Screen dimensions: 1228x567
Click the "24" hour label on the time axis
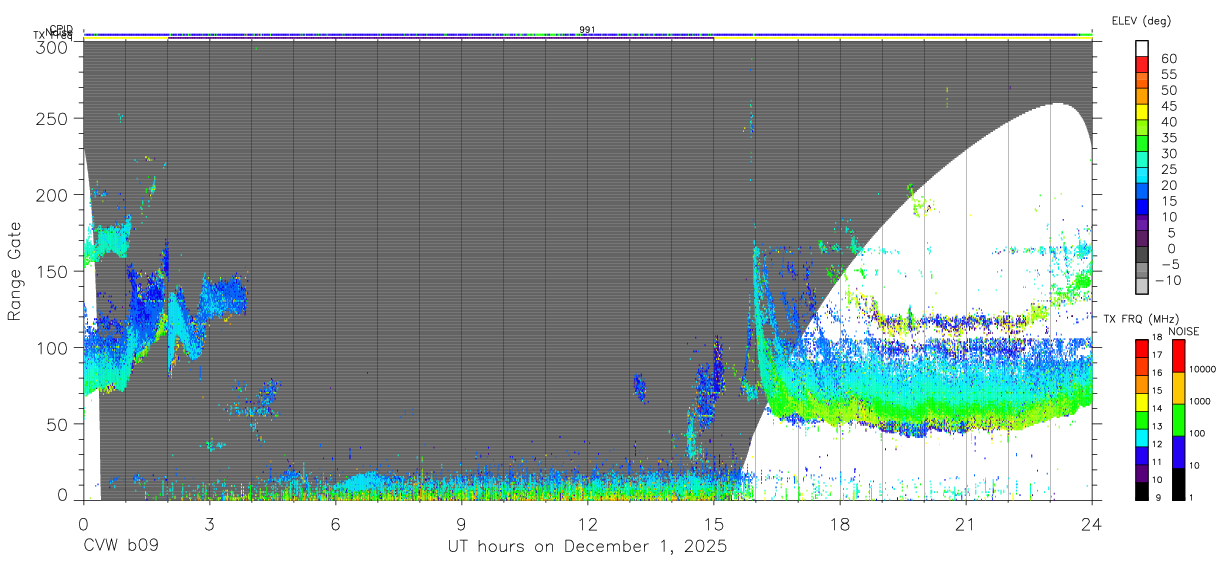pyautogui.click(x=1092, y=524)
